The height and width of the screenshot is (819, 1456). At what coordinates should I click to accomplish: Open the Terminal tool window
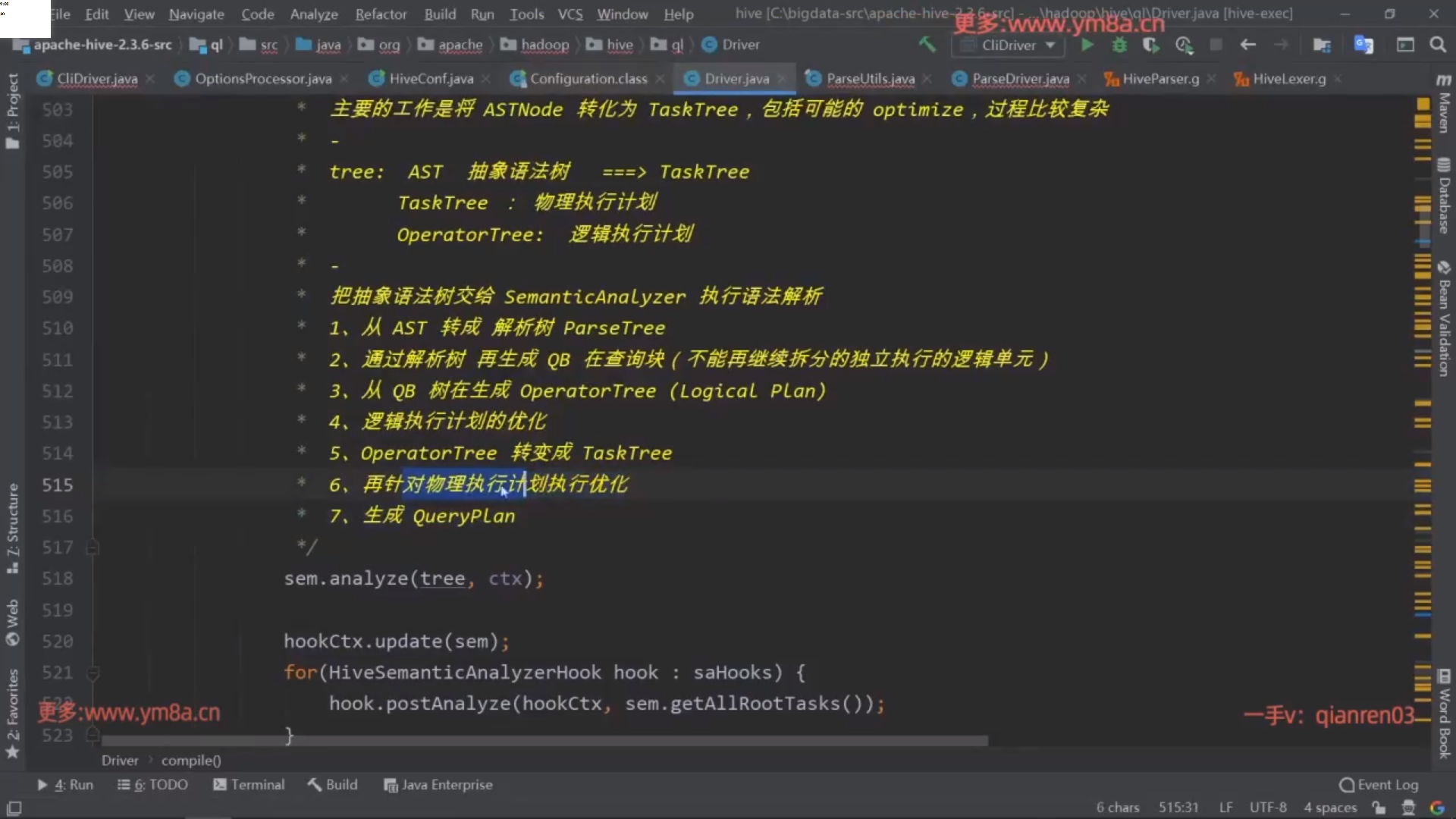(x=249, y=785)
